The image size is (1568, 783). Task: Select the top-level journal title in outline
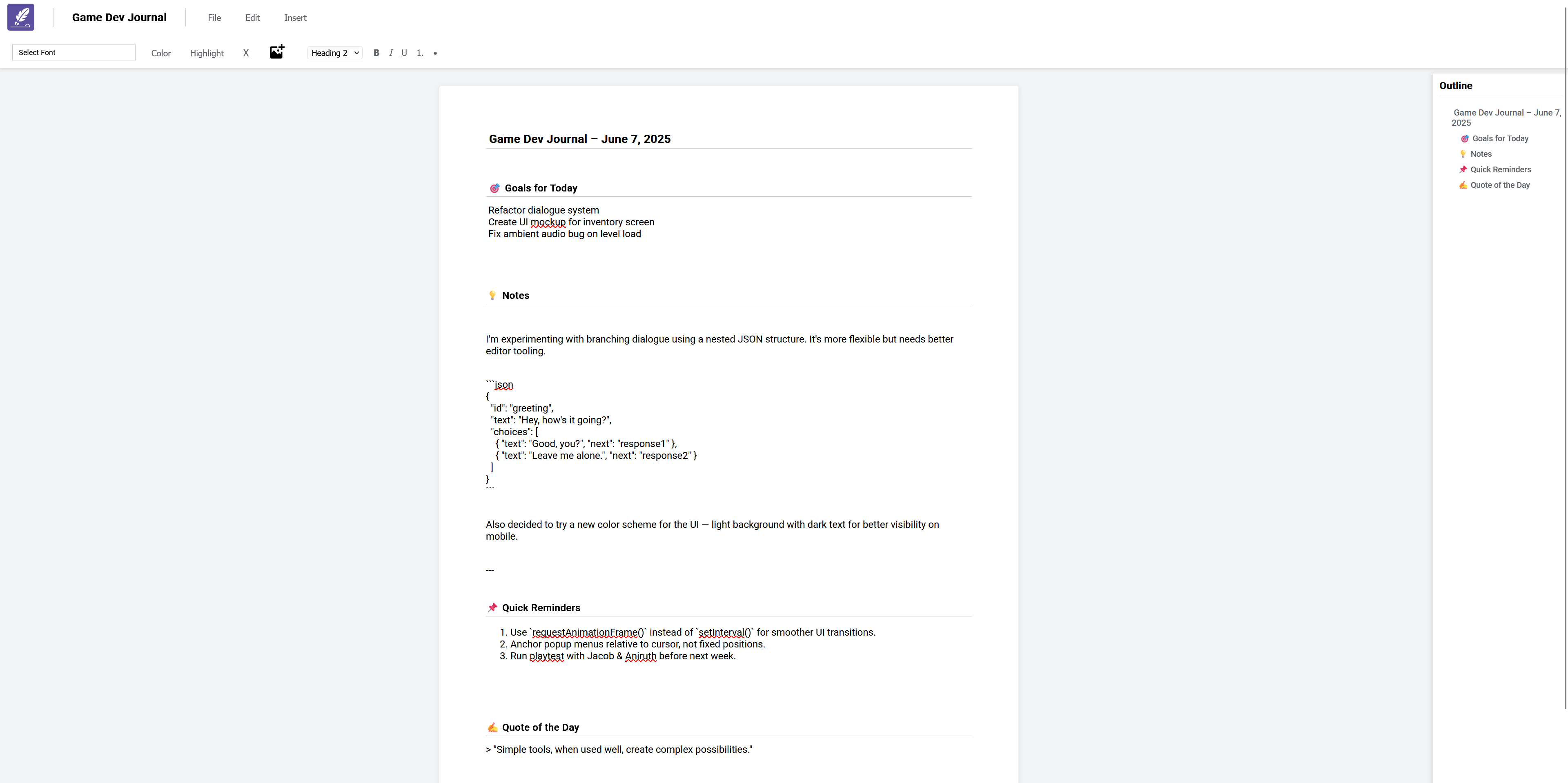[1506, 118]
